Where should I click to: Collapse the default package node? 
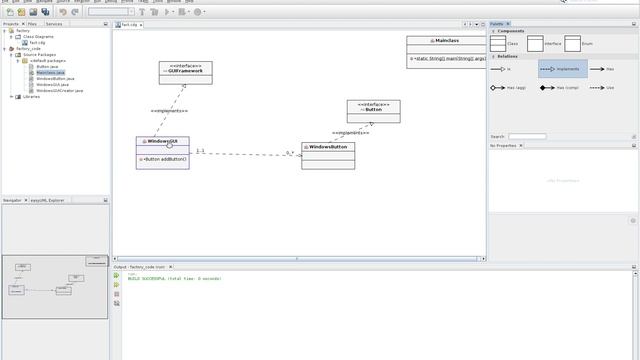pos(18,61)
